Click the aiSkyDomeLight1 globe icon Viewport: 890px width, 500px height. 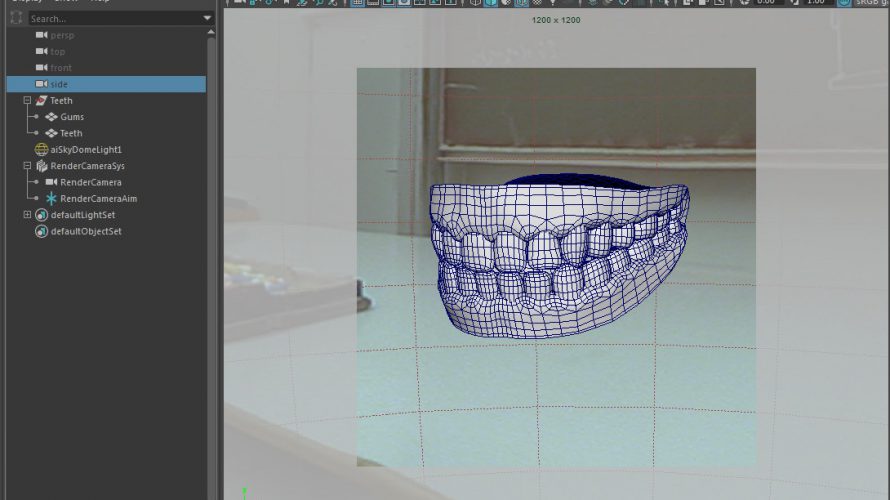pos(41,150)
